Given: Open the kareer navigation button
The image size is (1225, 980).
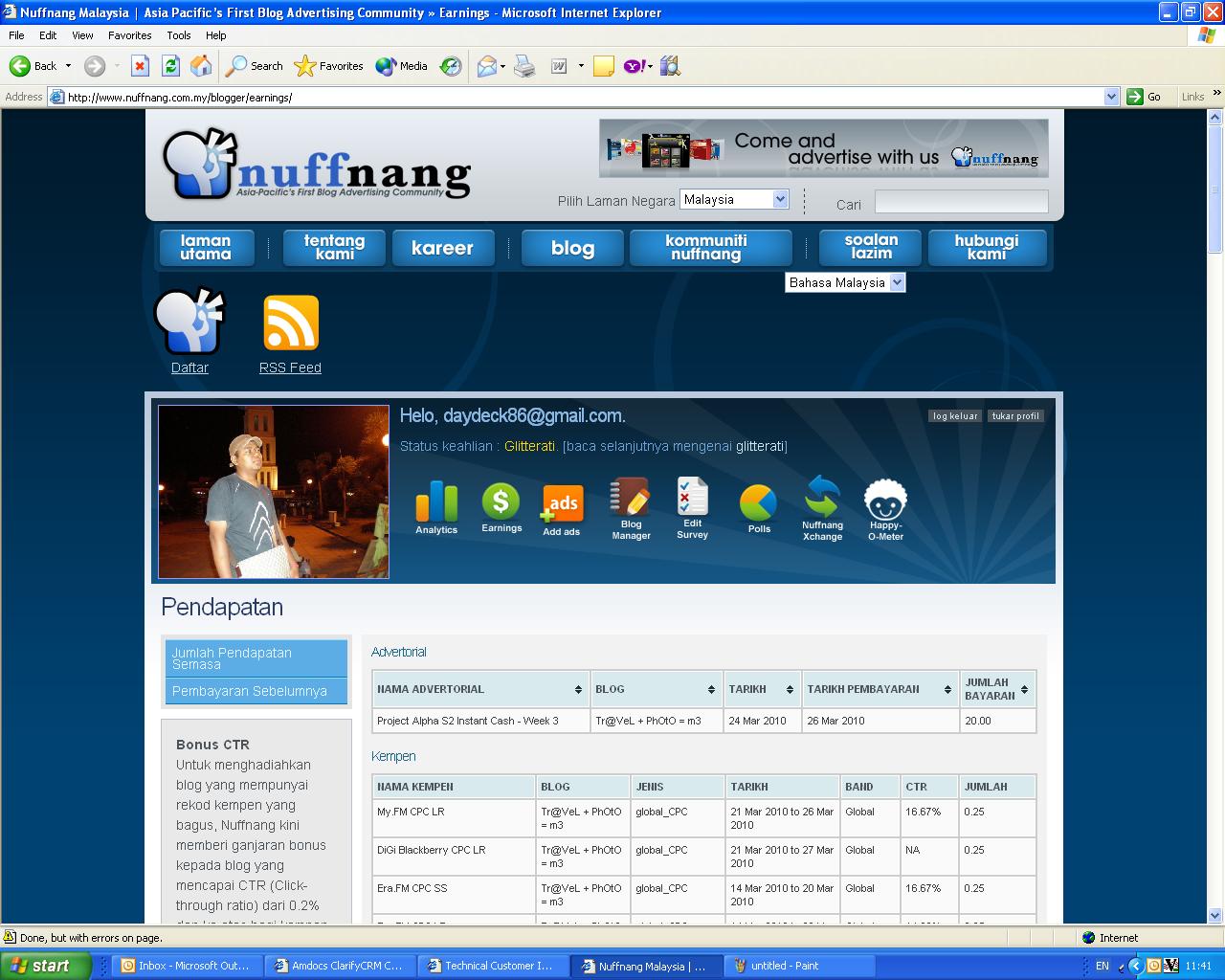Looking at the screenshot, I should 442,248.
